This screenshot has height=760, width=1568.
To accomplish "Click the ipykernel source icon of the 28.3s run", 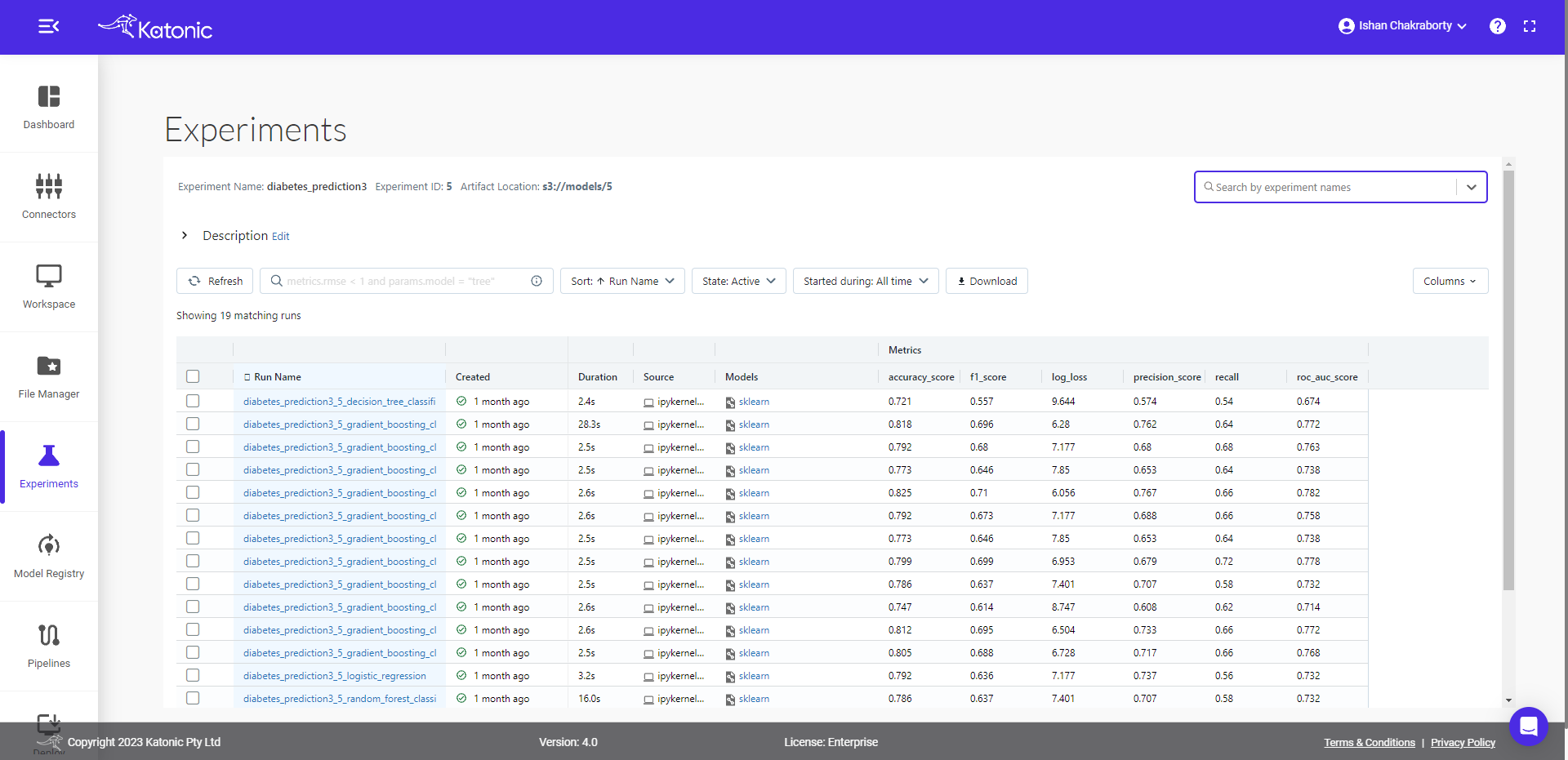I will click(x=648, y=425).
